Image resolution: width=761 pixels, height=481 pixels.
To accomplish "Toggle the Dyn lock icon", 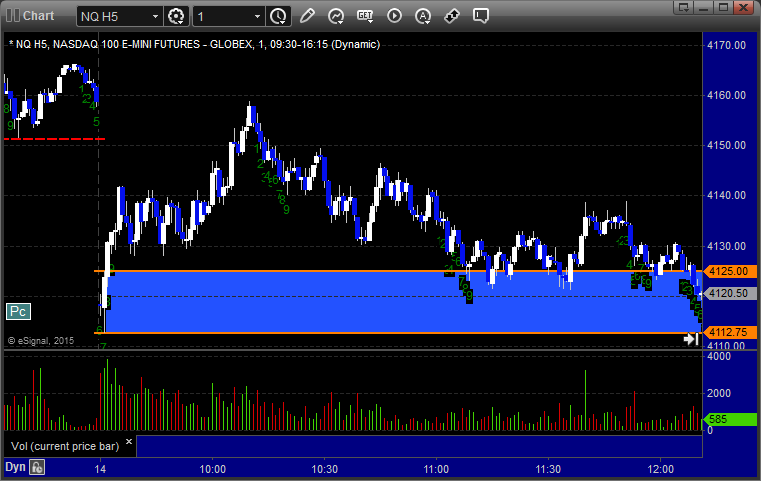I will click(x=37, y=467).
